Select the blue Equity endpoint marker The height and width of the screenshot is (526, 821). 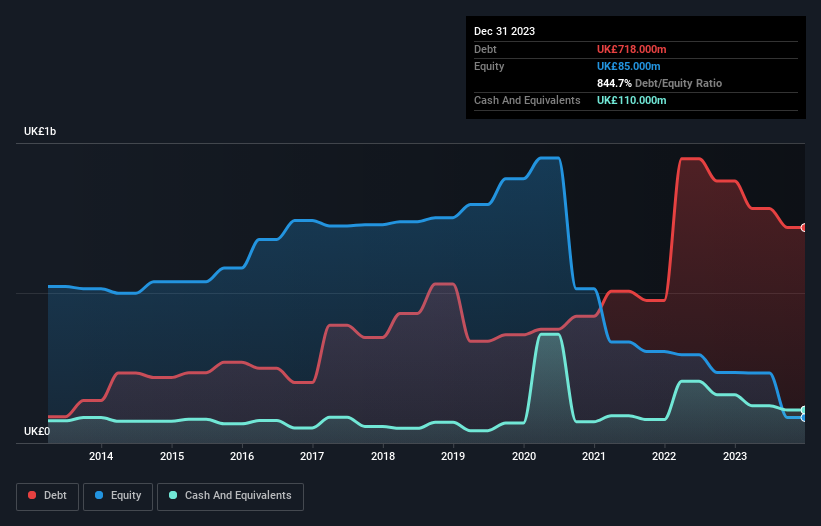point(804,418)
